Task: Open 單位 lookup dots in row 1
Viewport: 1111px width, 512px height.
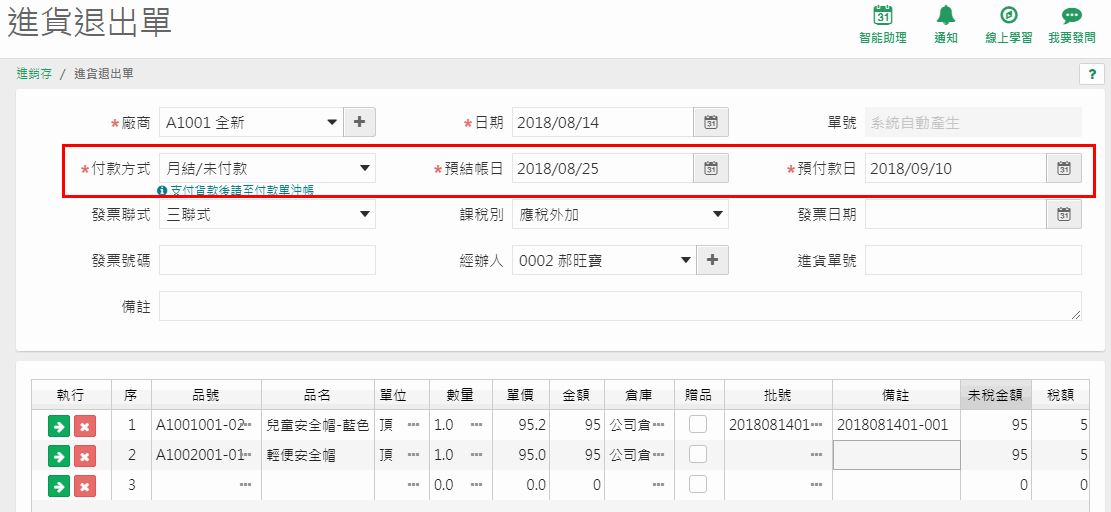Action: [x=414, y=425]
